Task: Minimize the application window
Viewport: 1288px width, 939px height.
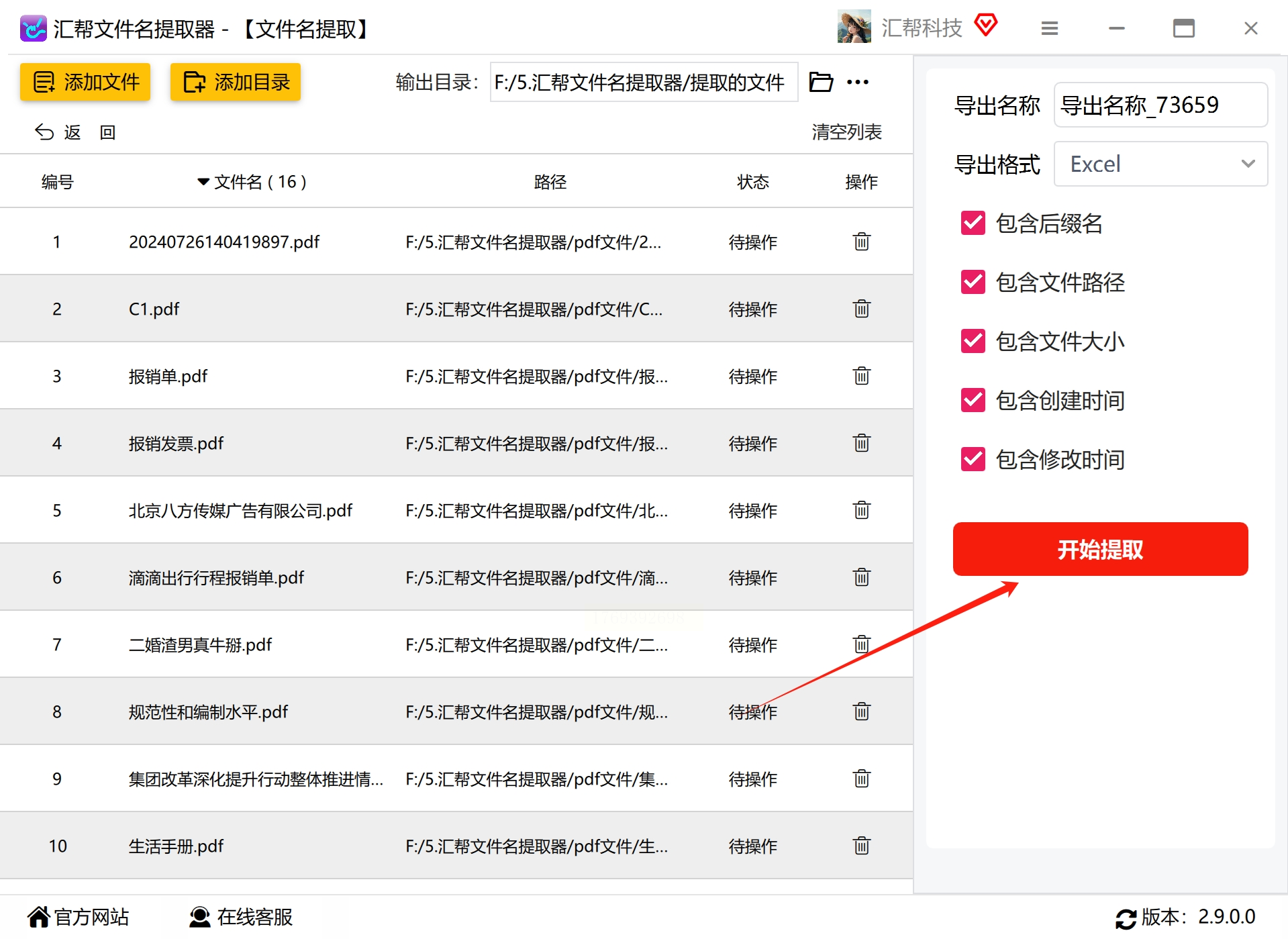Action: [1117, 28]
